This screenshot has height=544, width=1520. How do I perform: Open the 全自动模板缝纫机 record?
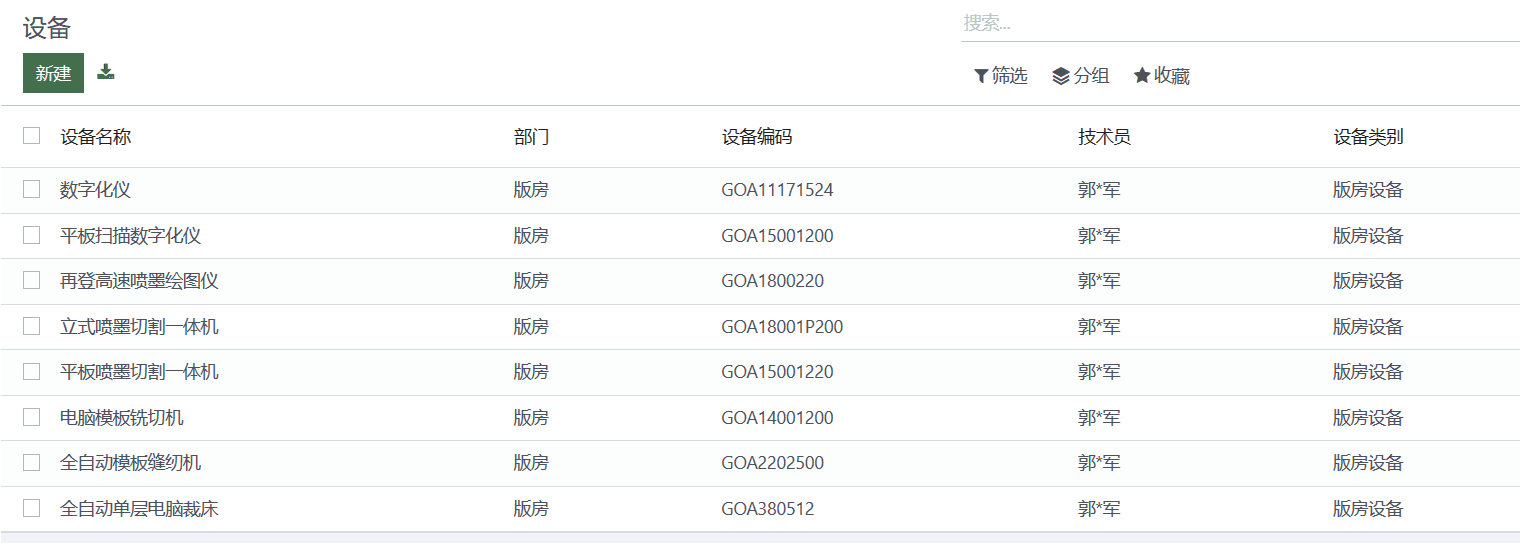[131, 463]
